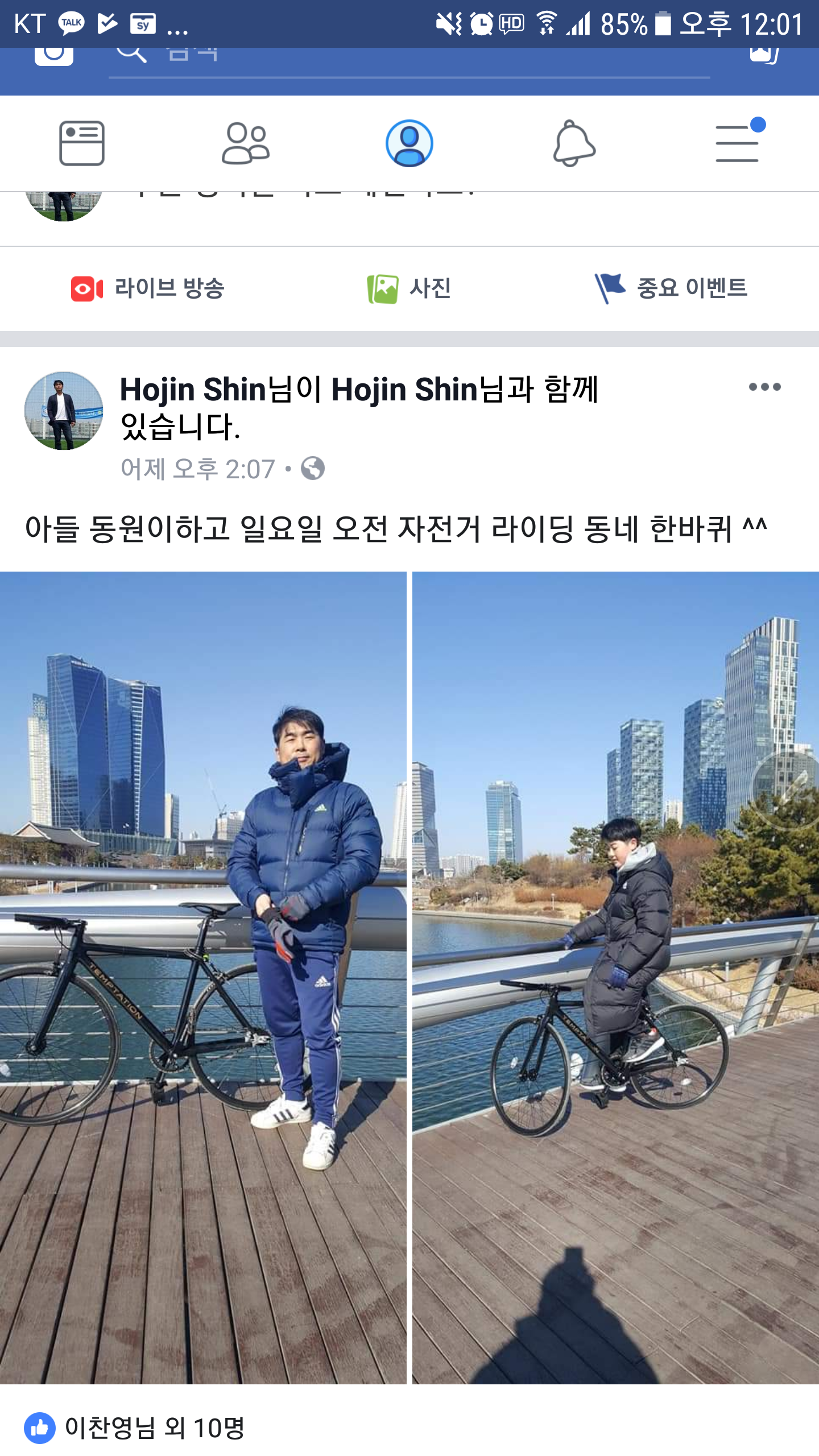Open the News Feed tab icon
Screen dimensions: 819x1456
pyautogui.click(x=82, y=143)
